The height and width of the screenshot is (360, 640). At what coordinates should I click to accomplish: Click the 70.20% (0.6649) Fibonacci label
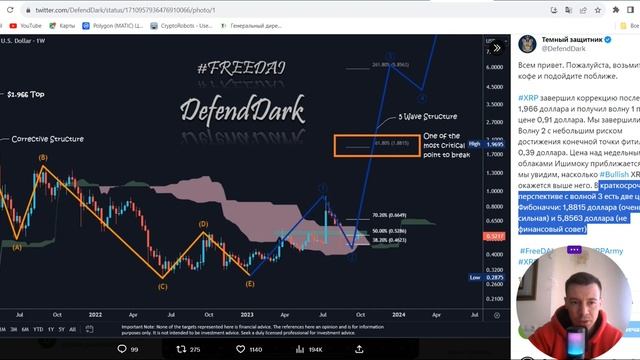click(389, 216)
